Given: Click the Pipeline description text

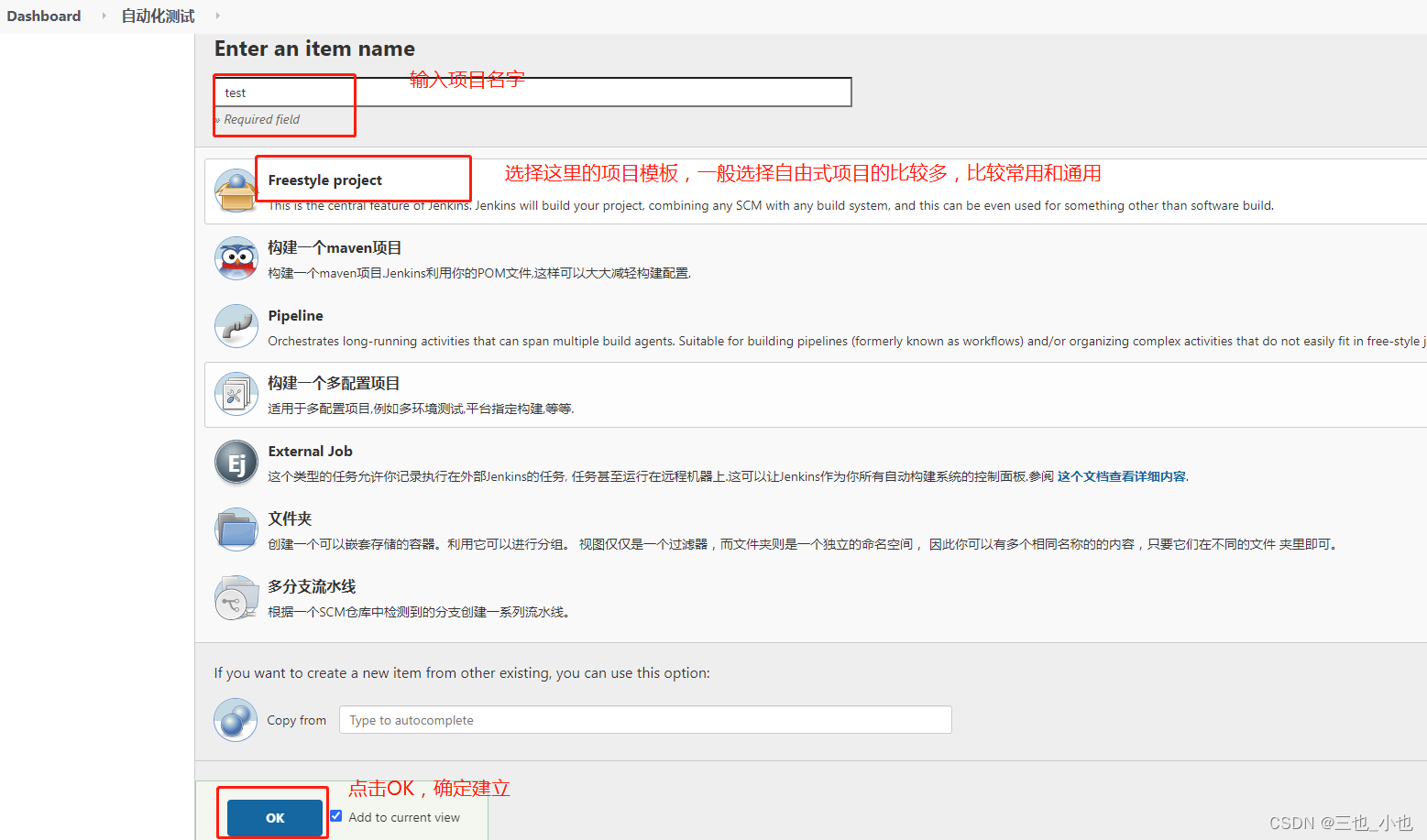Looking at the screenshot, I should tap(847, 341).
